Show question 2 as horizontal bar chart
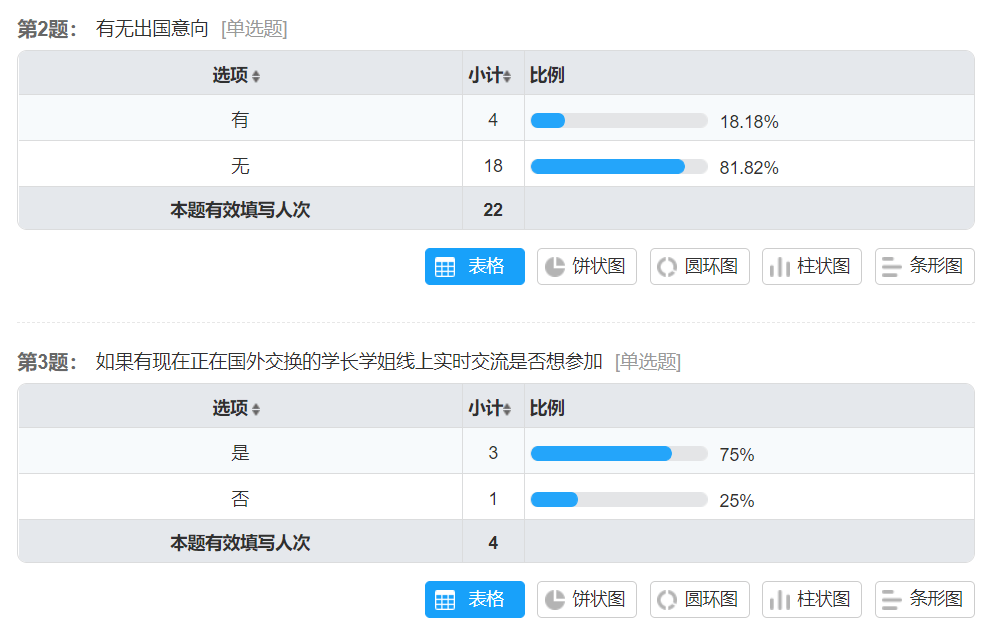993x639 pixels. pos(924,267)
